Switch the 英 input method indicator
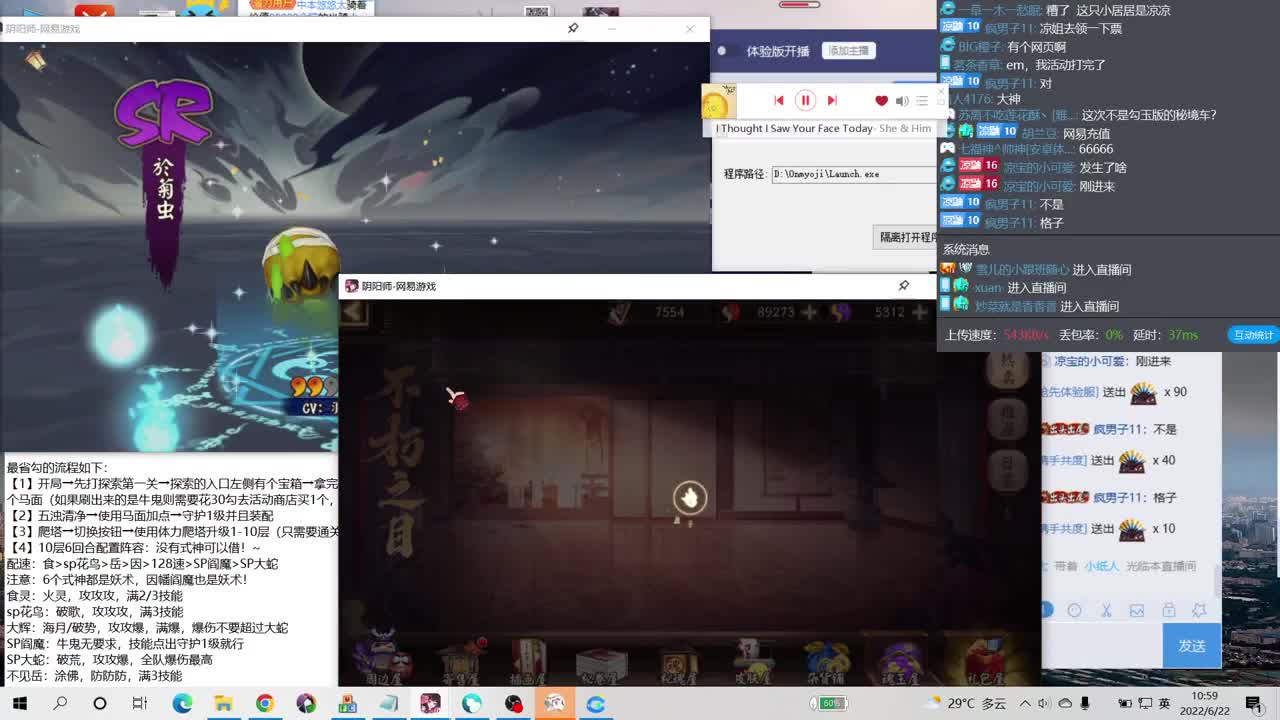The image size is (1280, 720). coord(1163,704)
